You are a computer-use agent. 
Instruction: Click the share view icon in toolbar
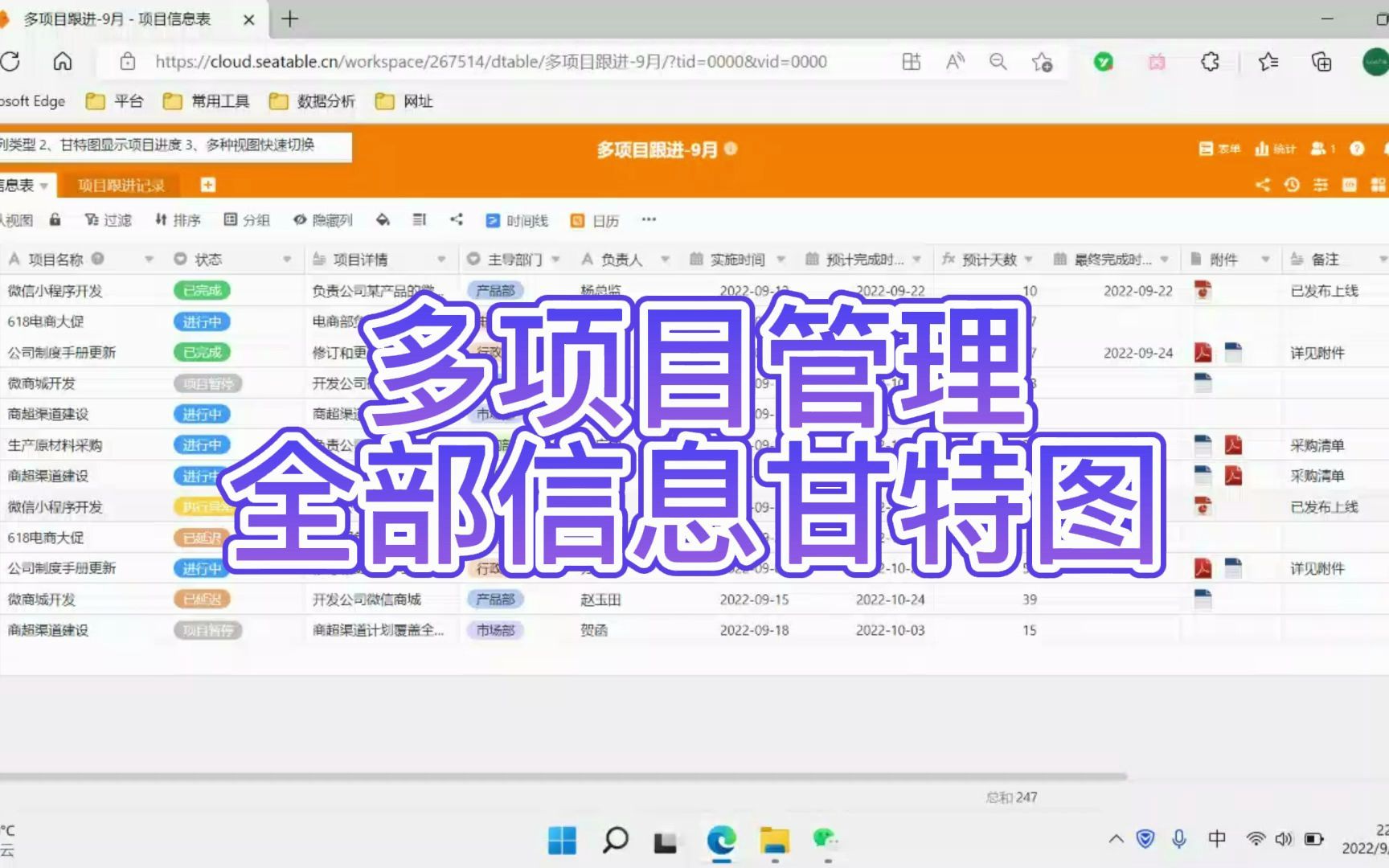coord(457,219)
